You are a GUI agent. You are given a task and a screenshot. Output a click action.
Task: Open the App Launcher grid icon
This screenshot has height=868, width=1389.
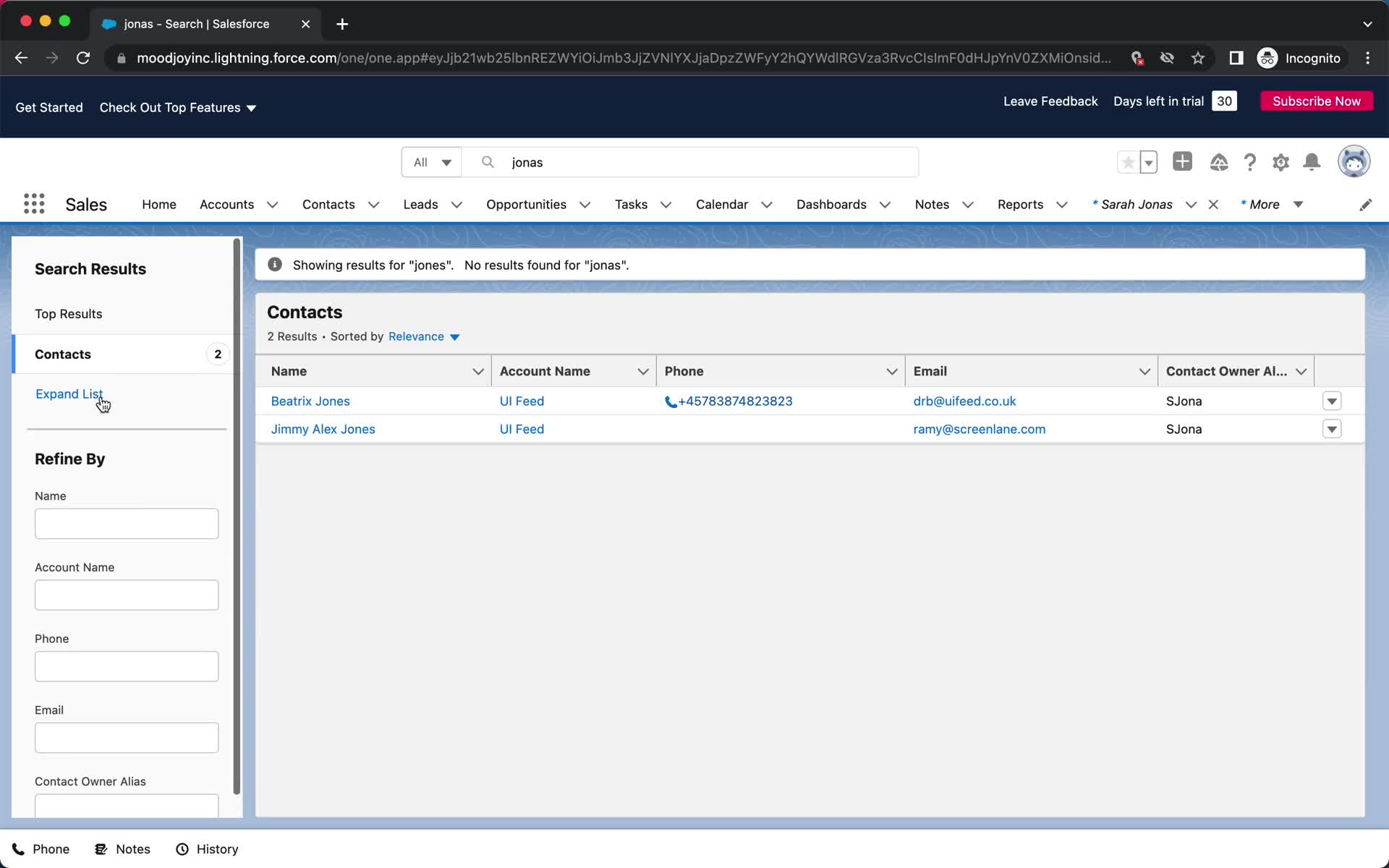point(34,204)
